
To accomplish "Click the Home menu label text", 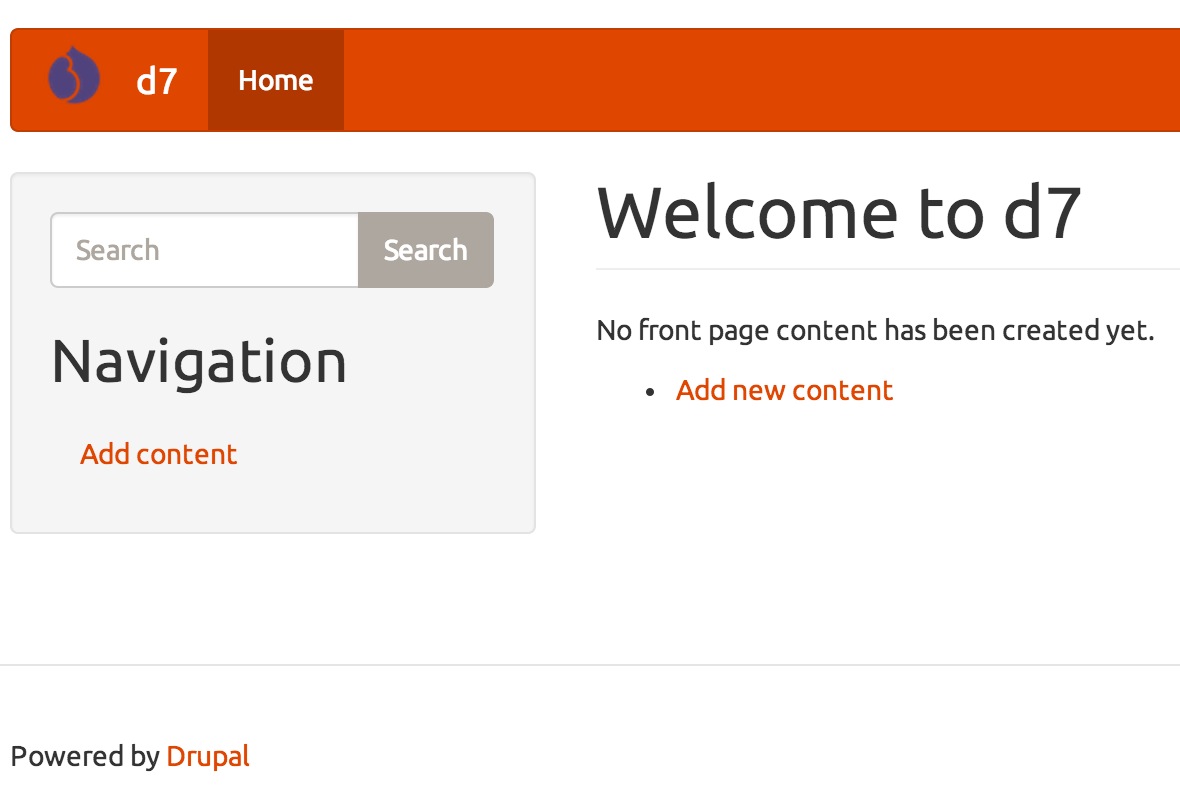I will [x=276, y=80].
